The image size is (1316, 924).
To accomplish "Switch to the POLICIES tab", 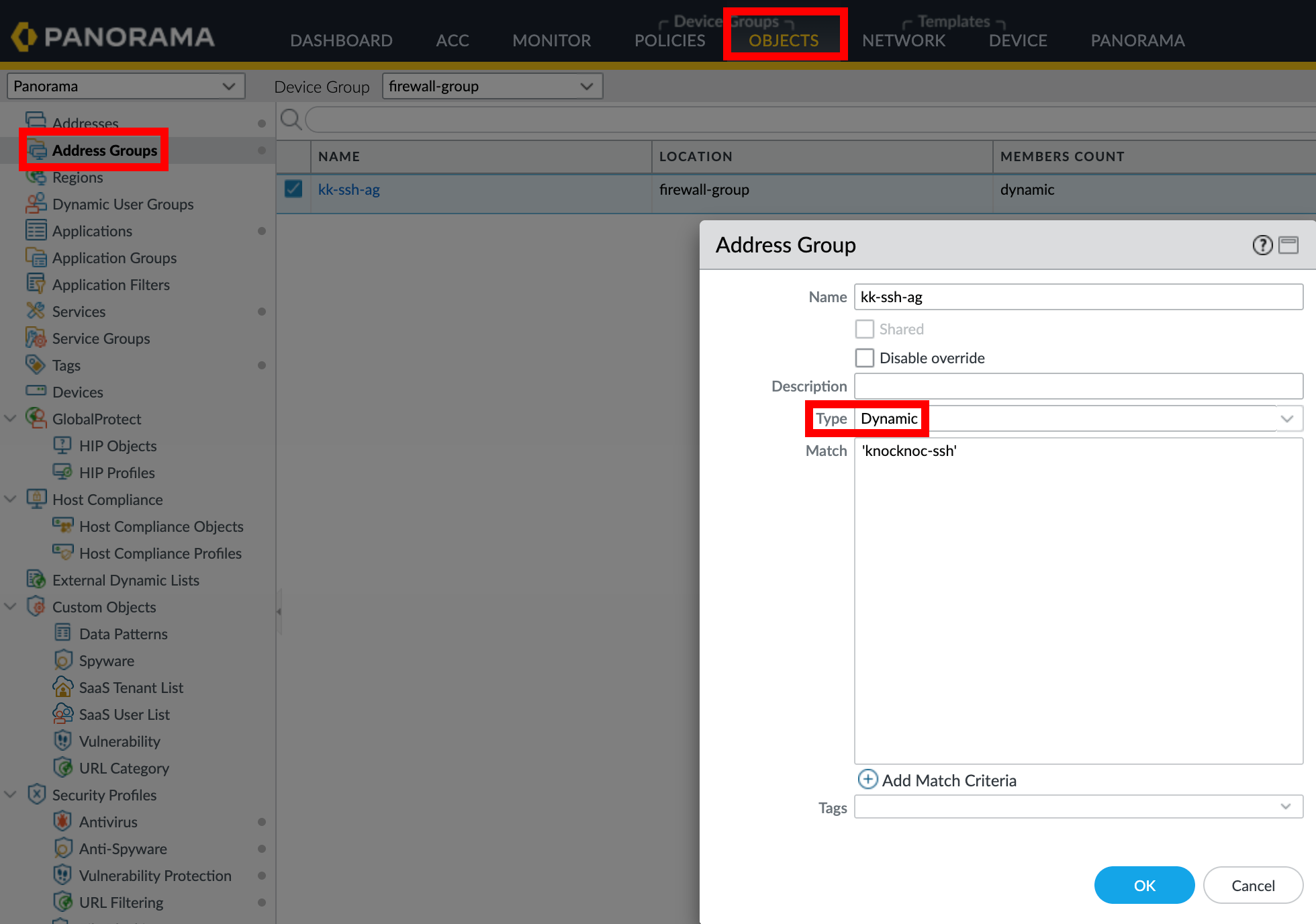I will (x=669, y=40).
